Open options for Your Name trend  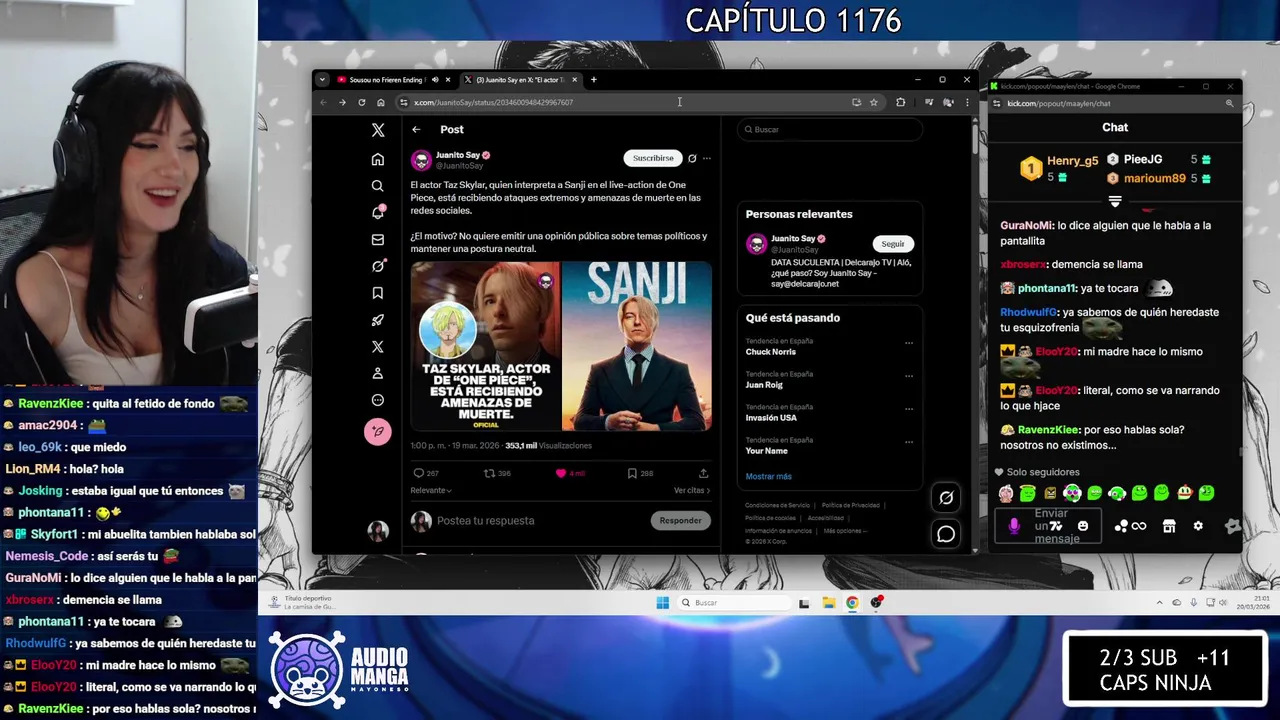tap(909, 442)
